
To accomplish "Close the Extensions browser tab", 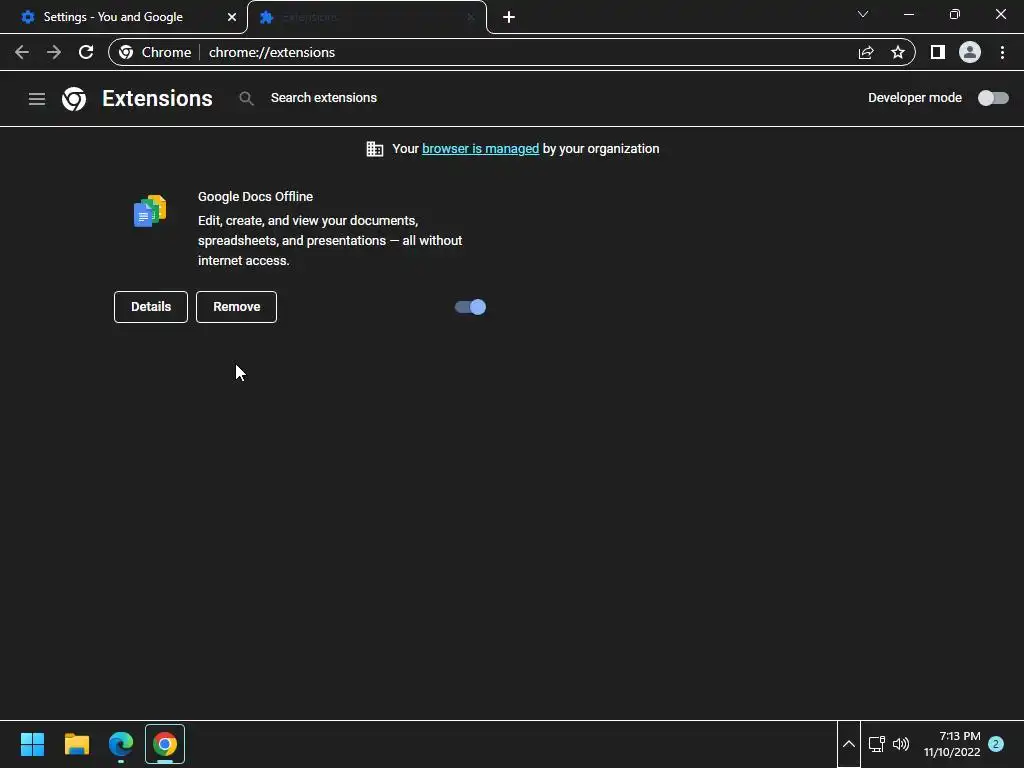I will 470,17.
